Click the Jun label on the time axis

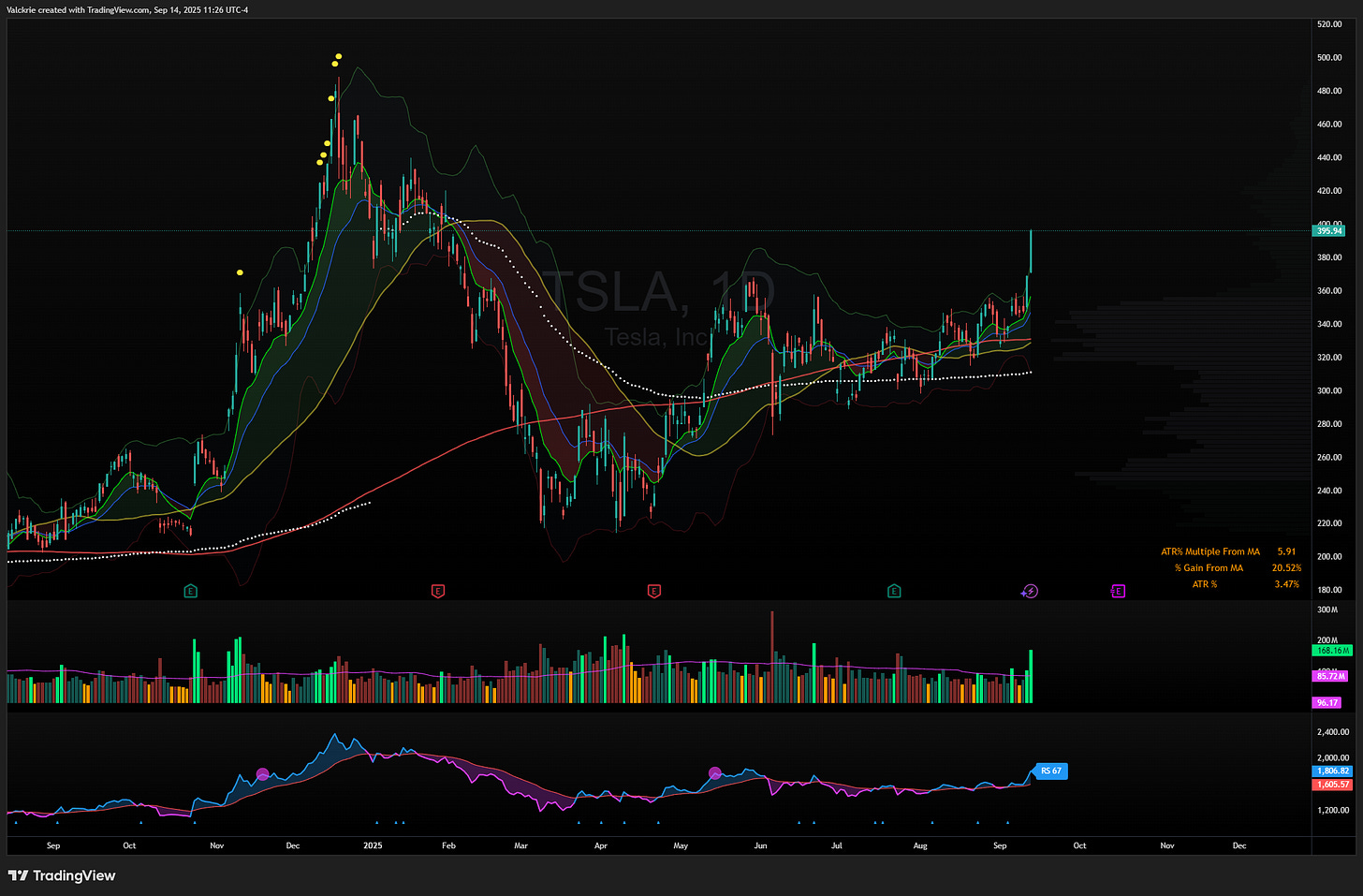(x=760, y=845)
